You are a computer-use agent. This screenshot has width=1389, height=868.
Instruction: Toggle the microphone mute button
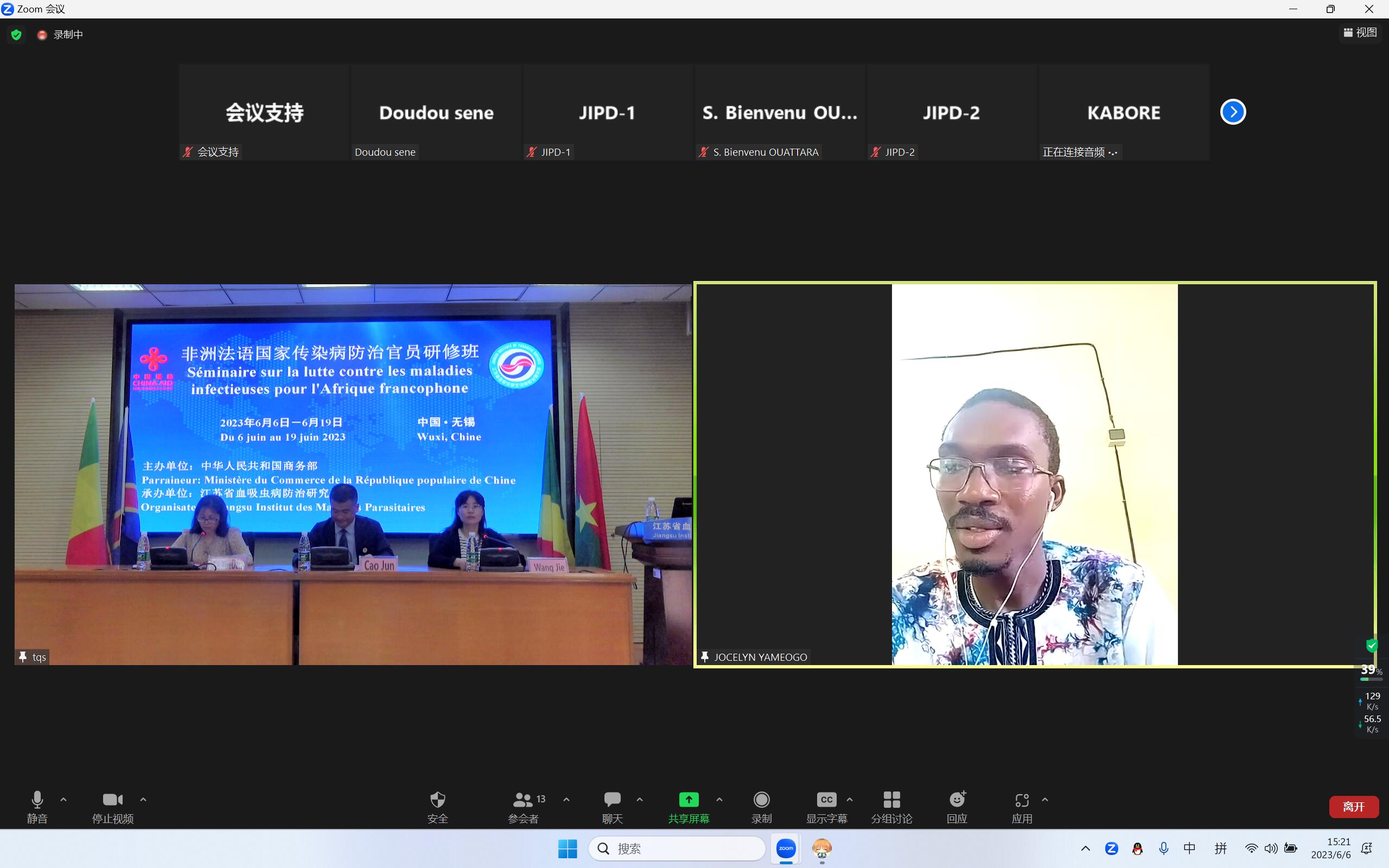click(37, 800)
